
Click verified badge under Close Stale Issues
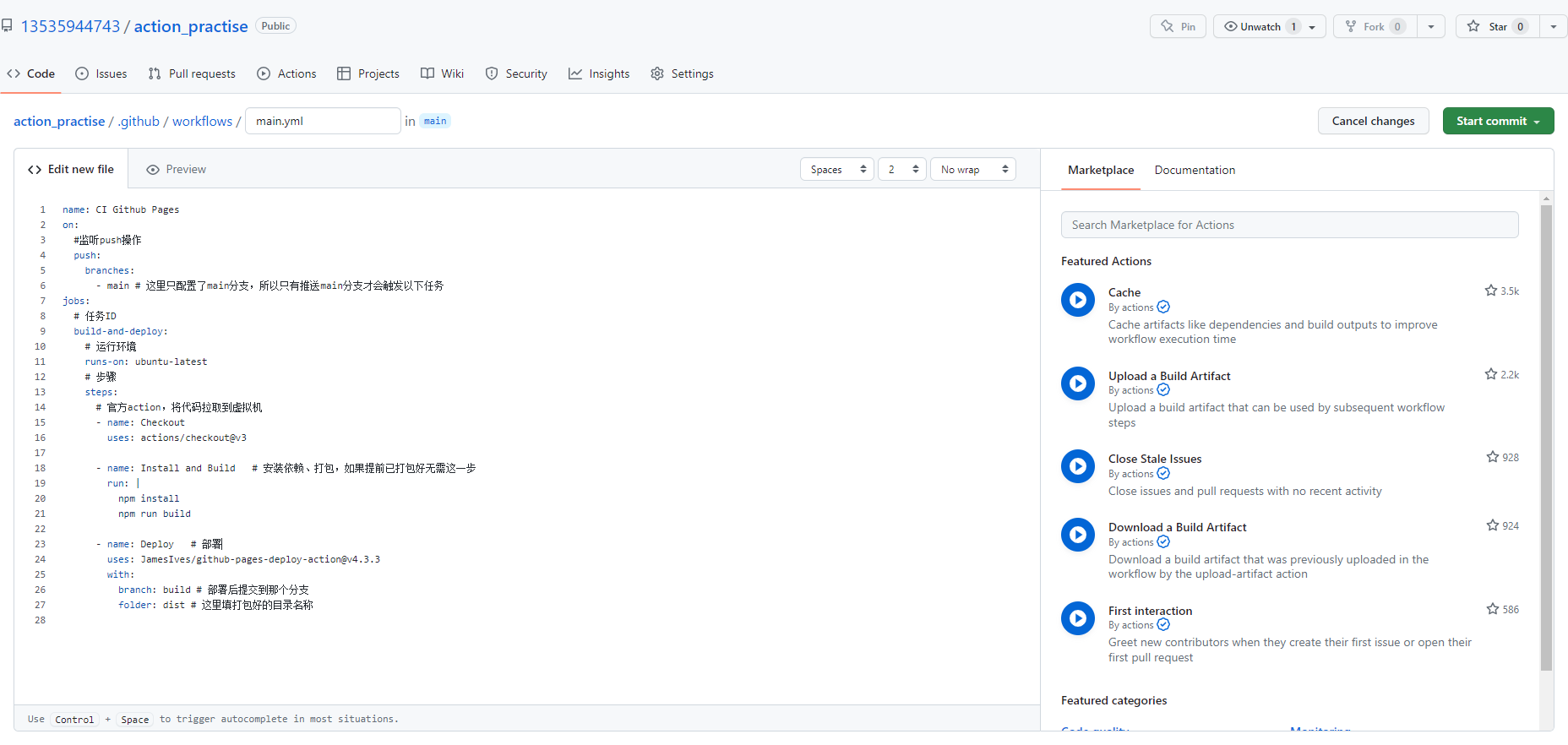[x=1163, y=473]
